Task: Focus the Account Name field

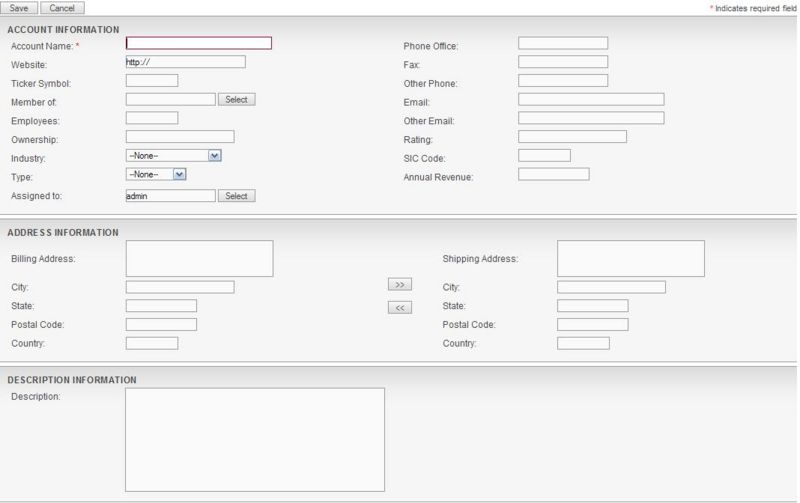Action: coord(198,43)
